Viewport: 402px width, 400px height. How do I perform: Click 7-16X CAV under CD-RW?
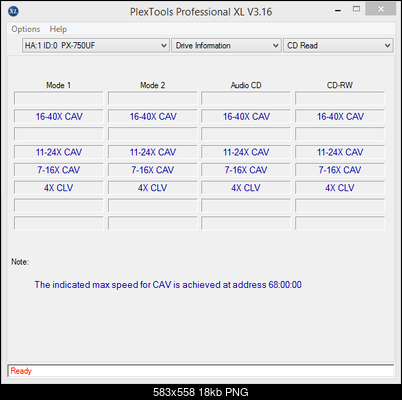(340, 170)
